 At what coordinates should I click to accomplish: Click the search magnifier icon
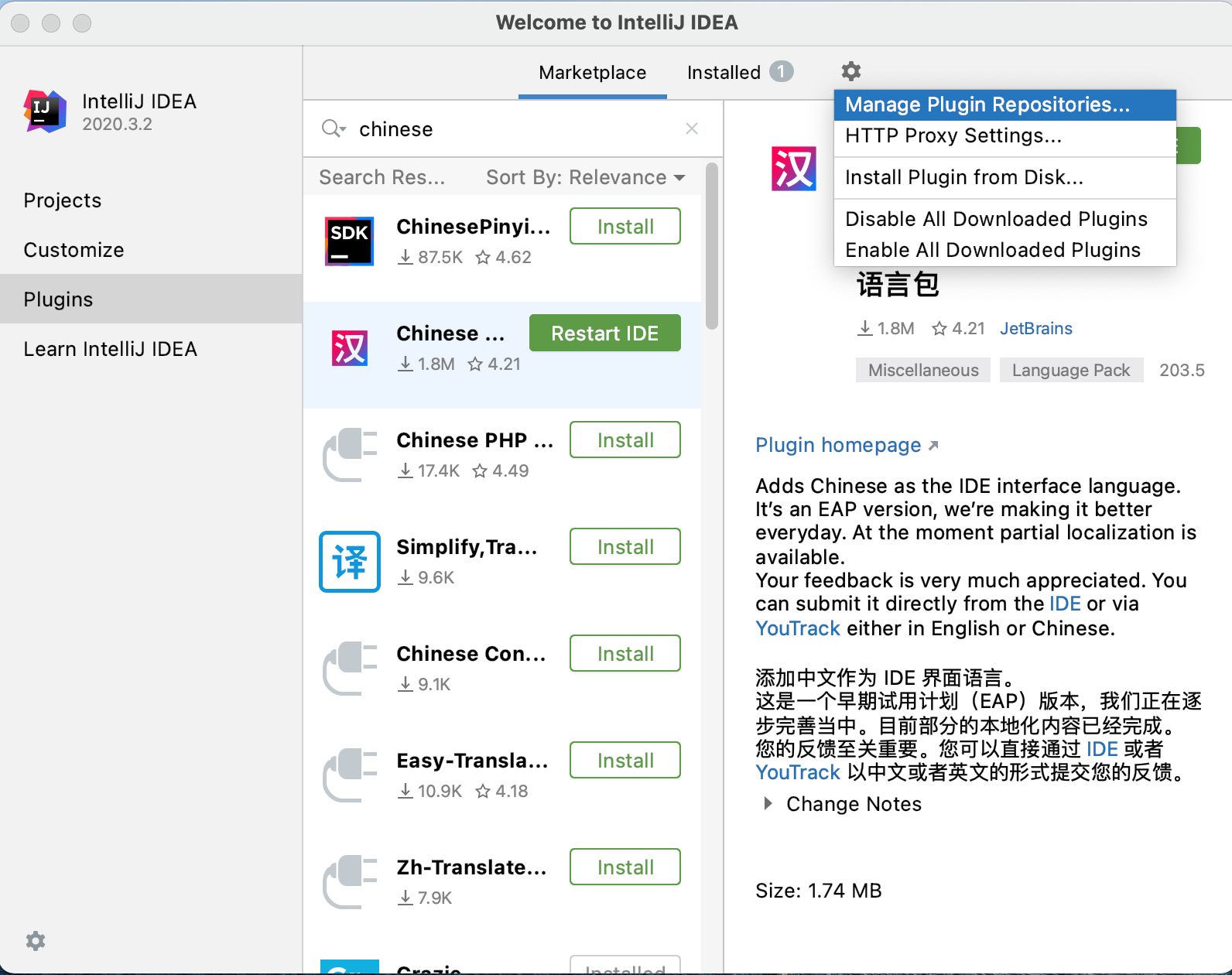[333, 128]
